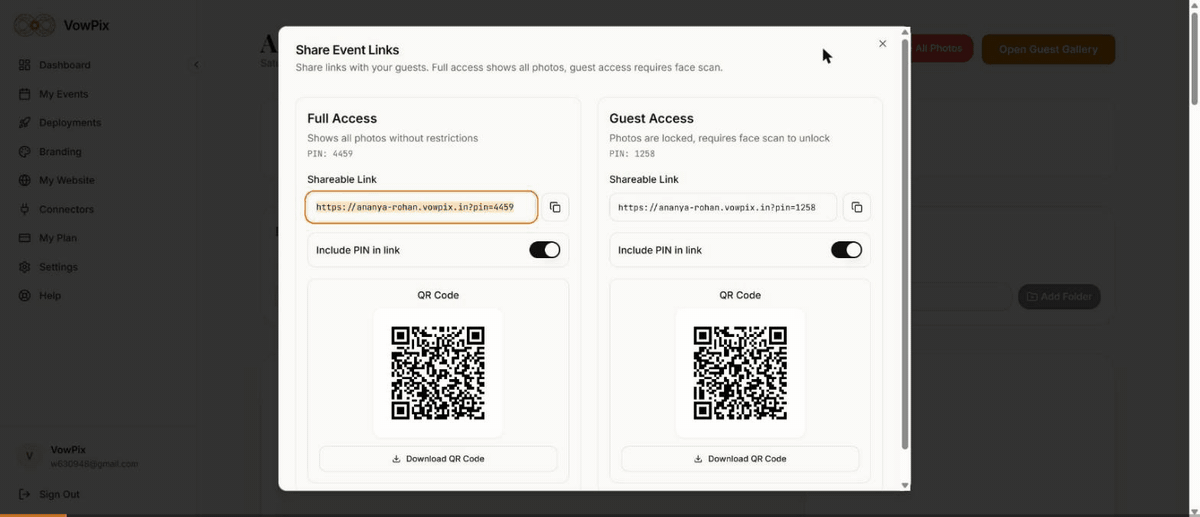Open the Branding page
1200x517 pixels.
click(x=60, y=152)
